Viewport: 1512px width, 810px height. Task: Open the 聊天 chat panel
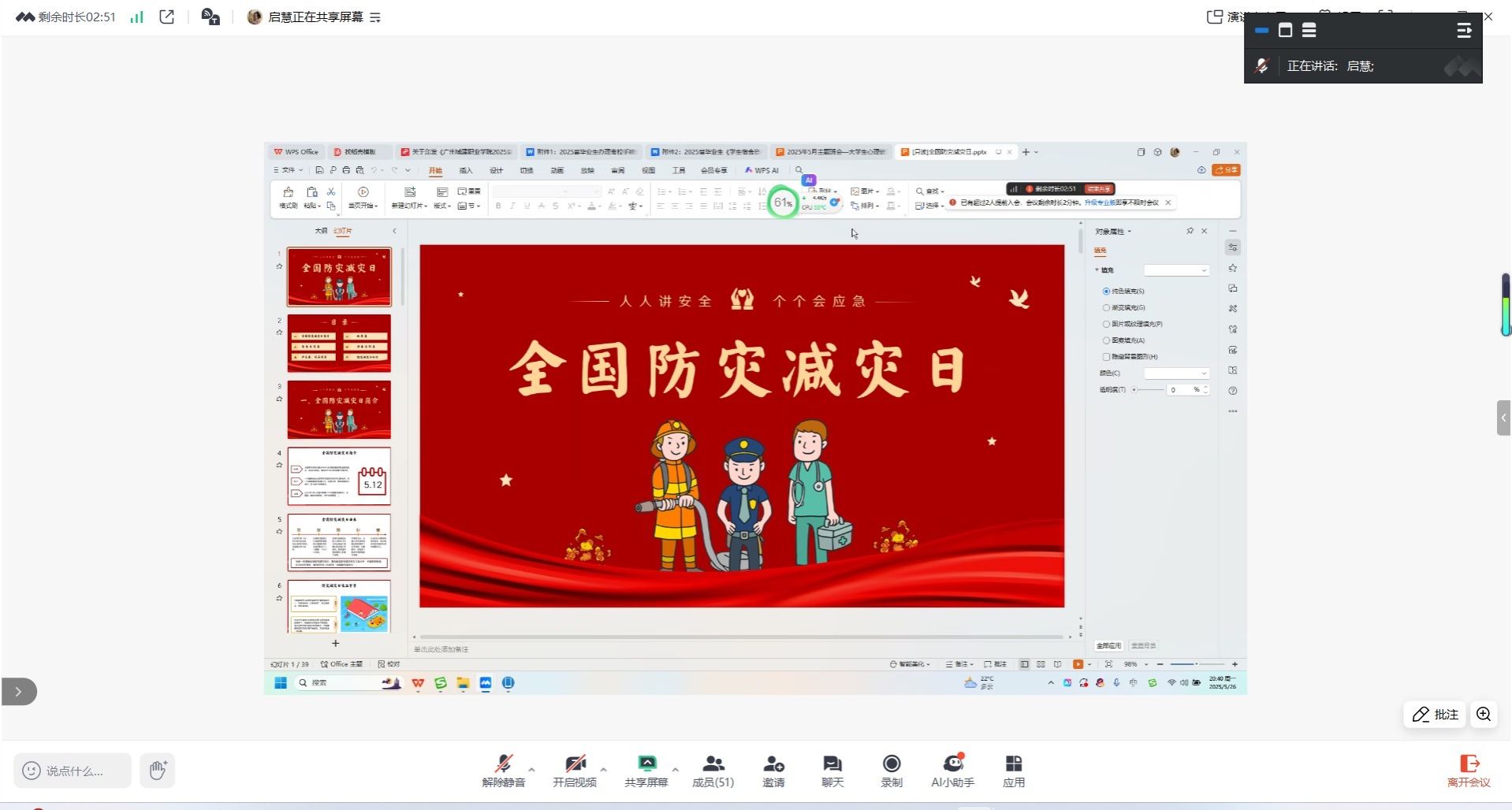point(832,770)
